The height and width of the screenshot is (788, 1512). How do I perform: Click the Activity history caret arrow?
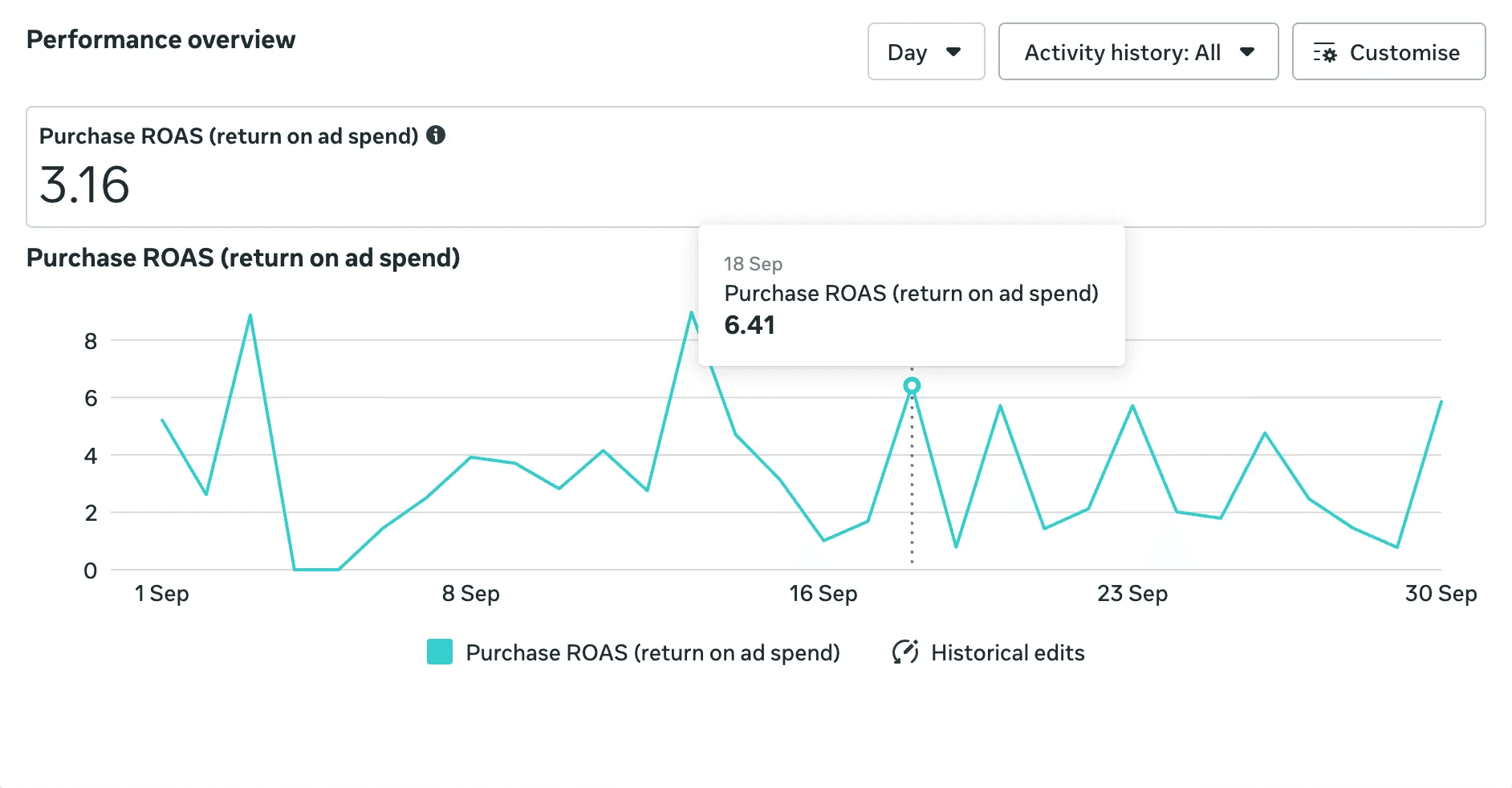(x=1247, y=52)
